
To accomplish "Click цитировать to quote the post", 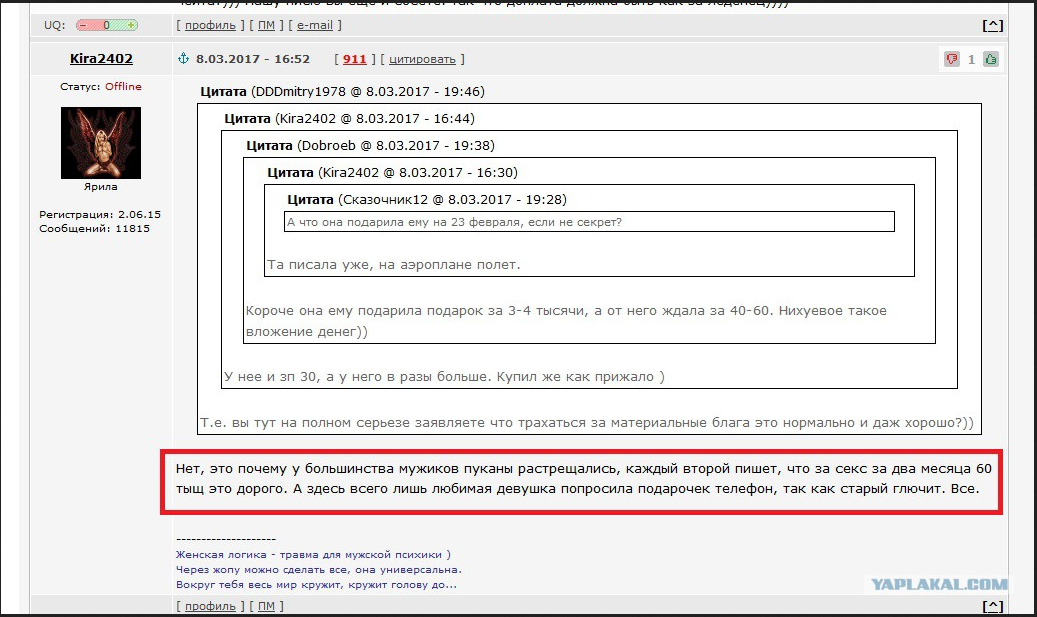I will [423, 59].
